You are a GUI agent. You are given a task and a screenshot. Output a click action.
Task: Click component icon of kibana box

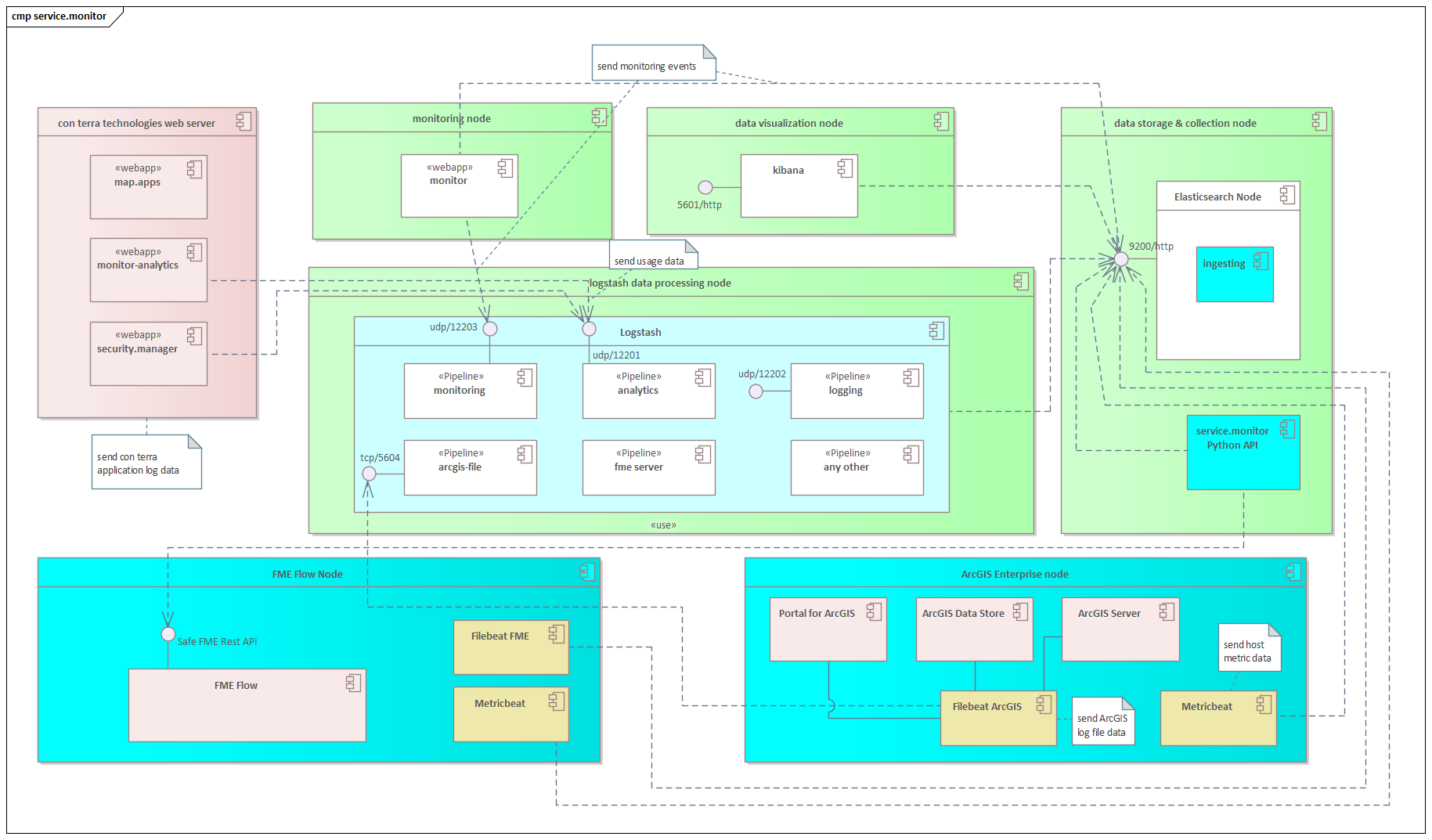click(x=845, y=168)
